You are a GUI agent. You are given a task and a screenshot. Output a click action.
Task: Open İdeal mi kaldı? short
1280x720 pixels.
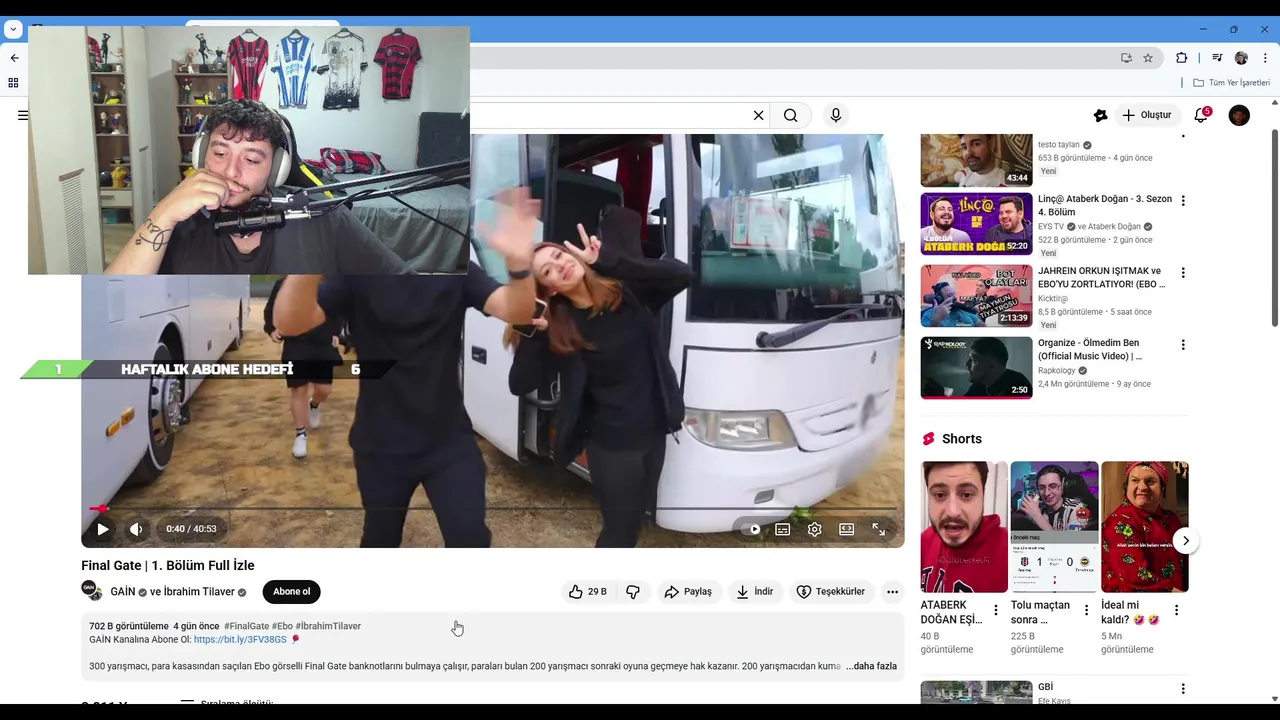pos(1145,527)
